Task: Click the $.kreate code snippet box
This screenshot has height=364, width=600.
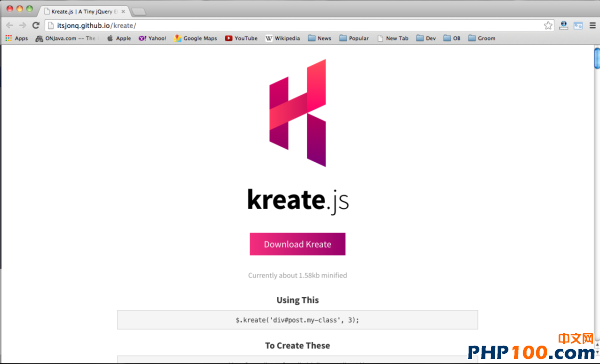Action: (x=297, y=320)
